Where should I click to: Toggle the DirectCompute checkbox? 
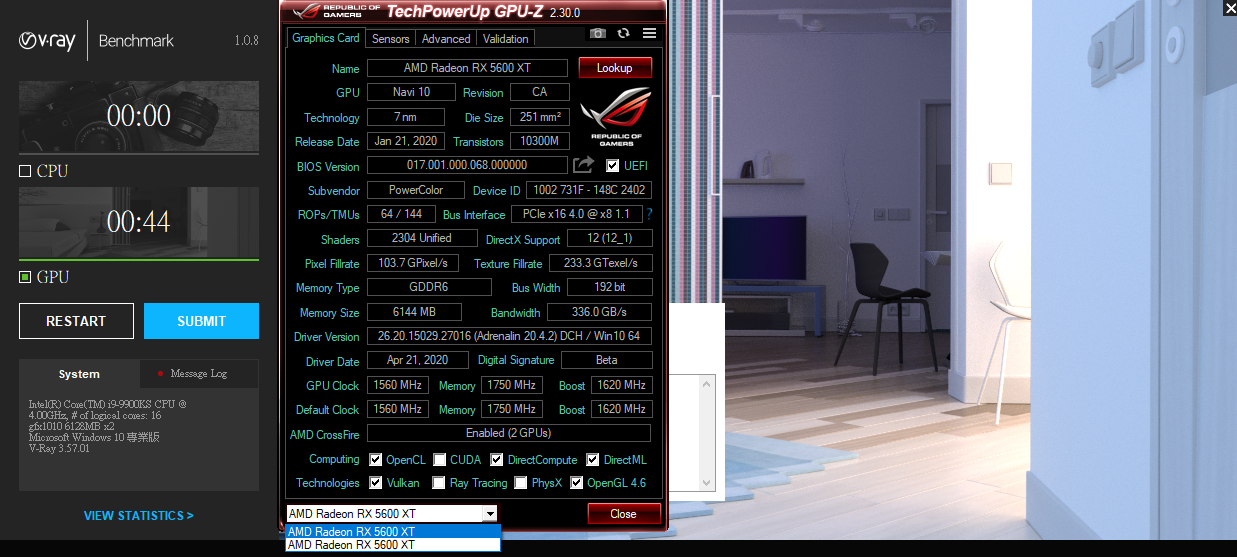497,459
